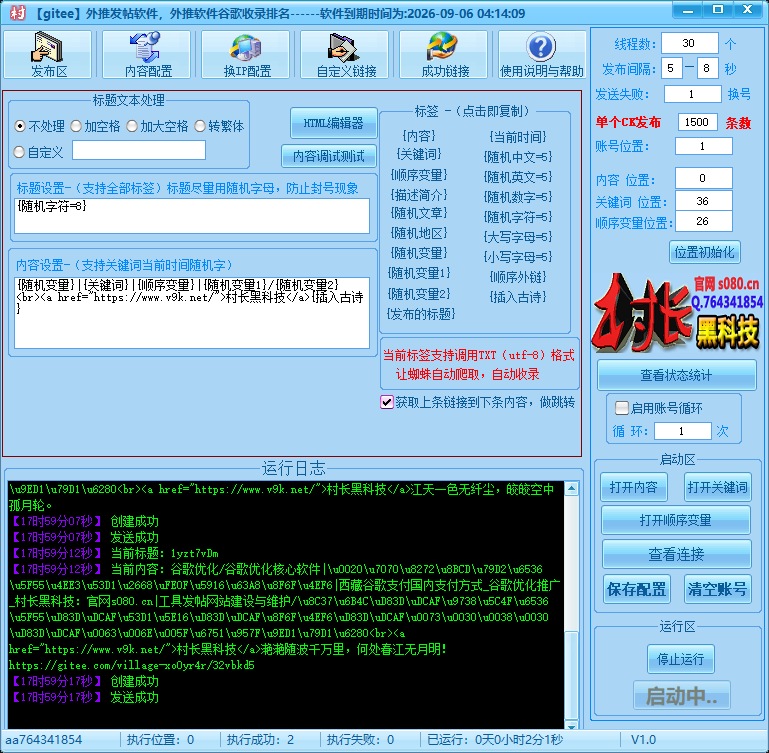This screenshot has width=769, height=753.
Task: Select the 自定义 radio option
Action: pos(39,152)
